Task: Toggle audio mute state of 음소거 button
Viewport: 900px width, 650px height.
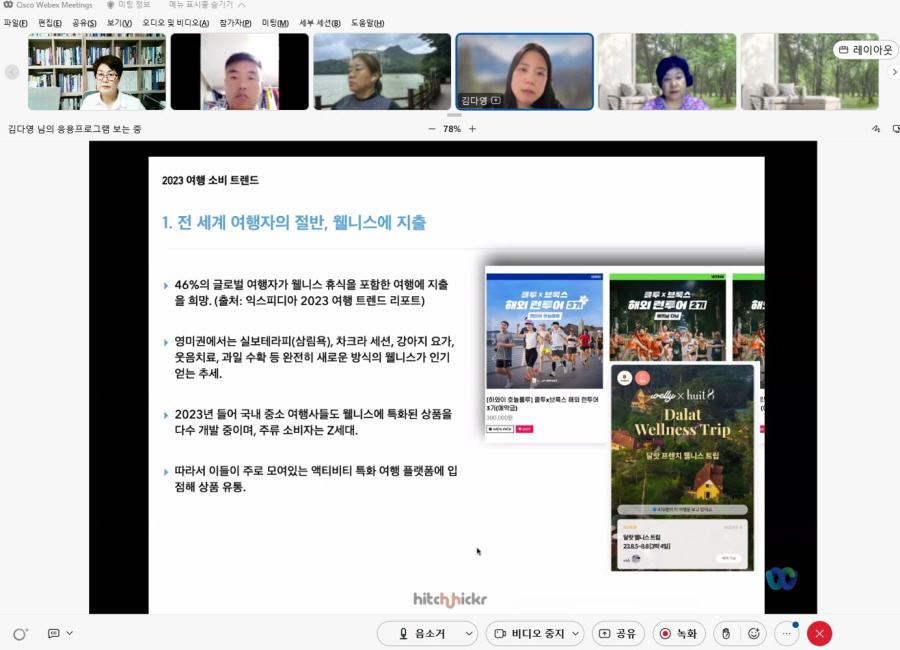Action: pos(427,633)
